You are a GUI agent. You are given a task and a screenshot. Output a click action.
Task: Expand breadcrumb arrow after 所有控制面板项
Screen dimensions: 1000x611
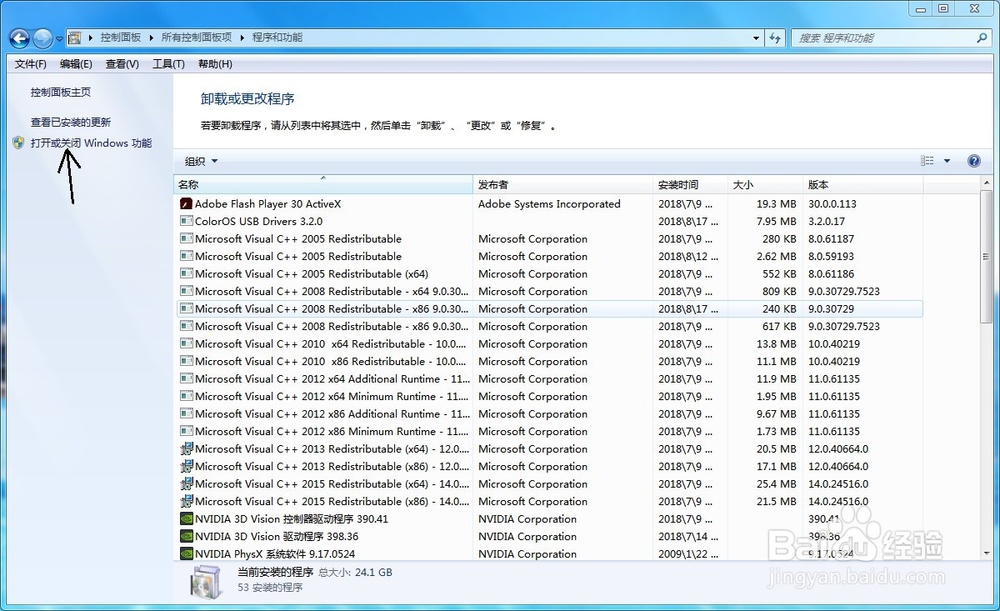coord(242,38)
